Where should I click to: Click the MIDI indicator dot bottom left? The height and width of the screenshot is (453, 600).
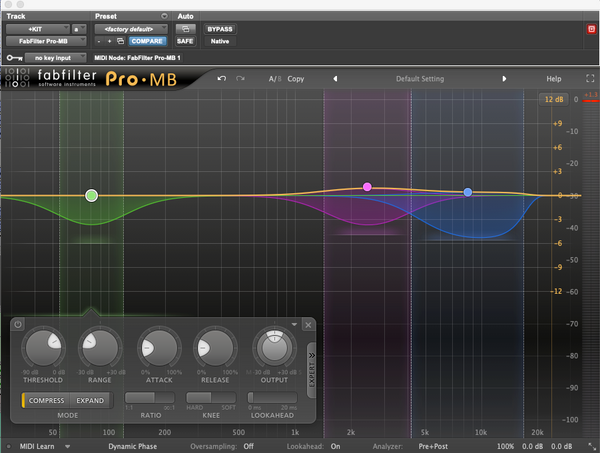8,446
